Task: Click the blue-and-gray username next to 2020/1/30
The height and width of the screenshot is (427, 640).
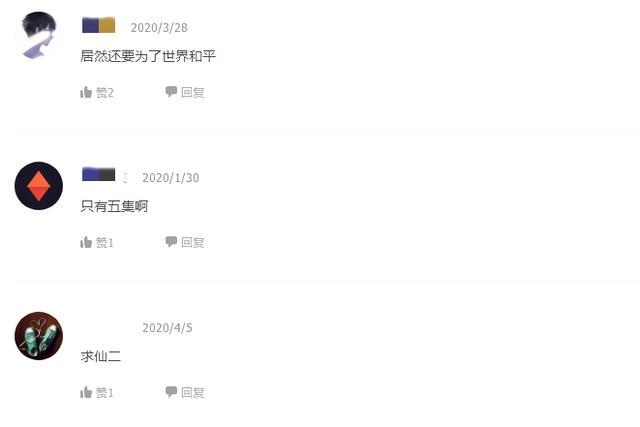Action: (x=98, y=174)
